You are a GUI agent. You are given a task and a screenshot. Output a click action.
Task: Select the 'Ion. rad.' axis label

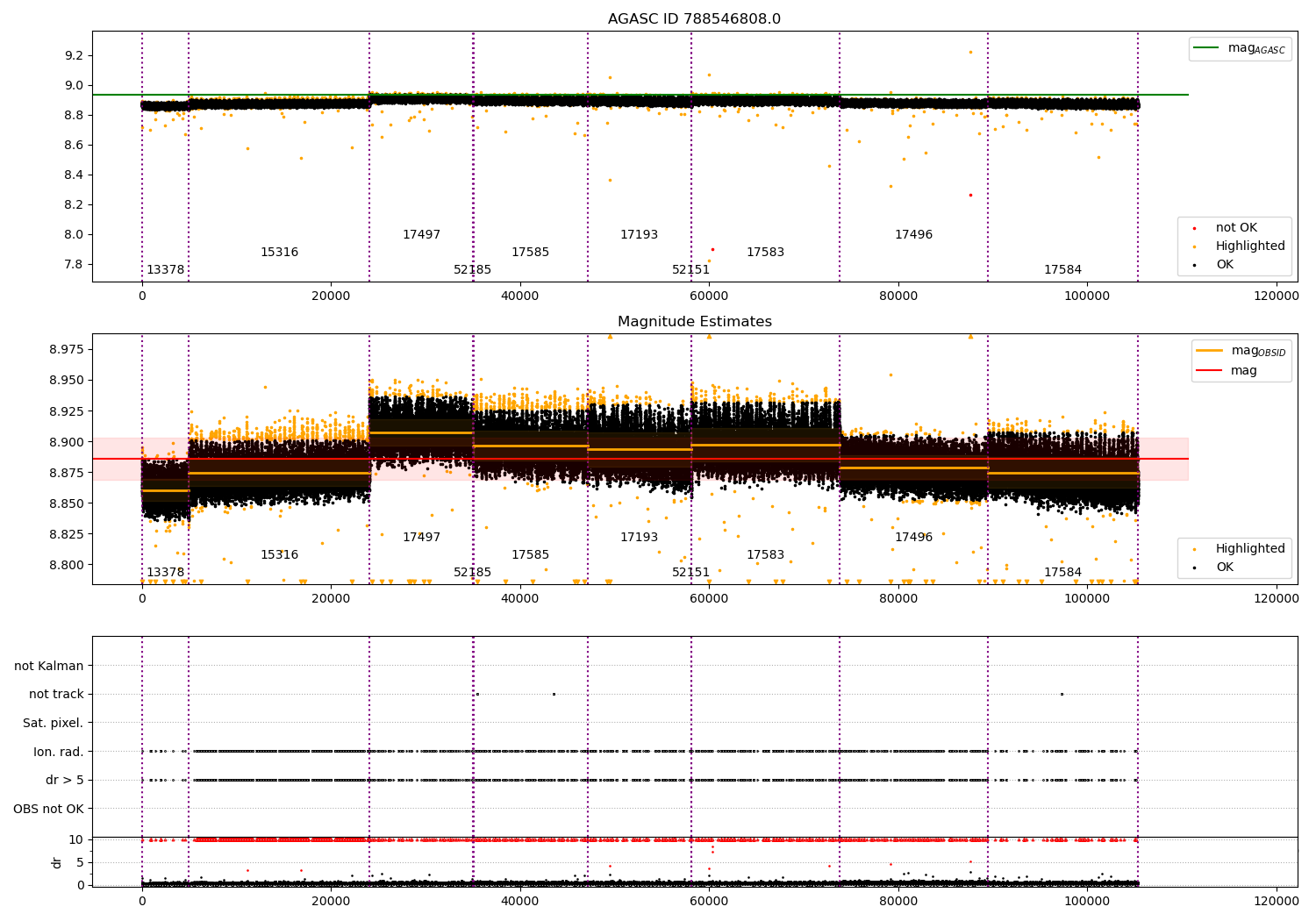pos(59,752)
